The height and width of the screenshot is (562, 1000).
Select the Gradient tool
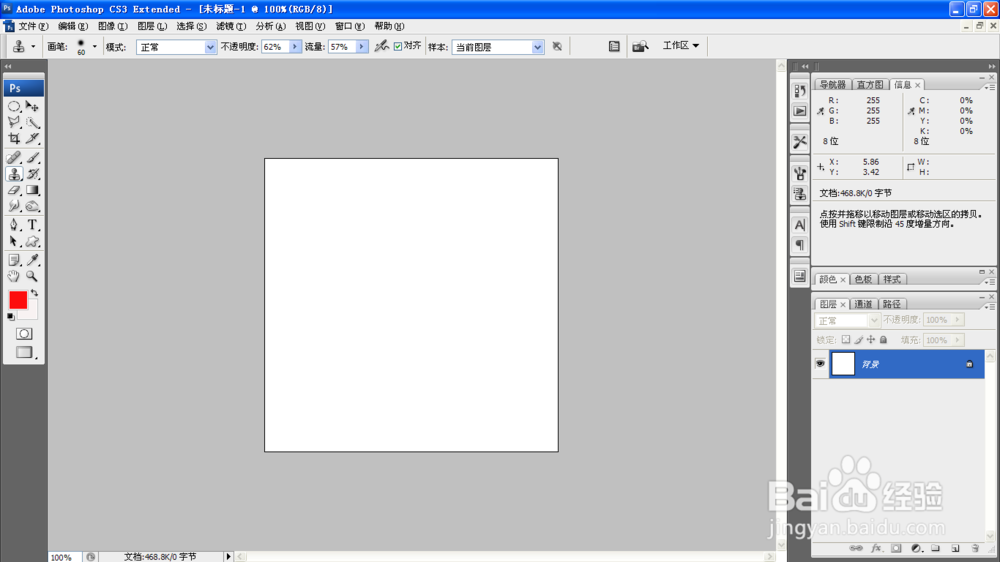pos(33,190)
